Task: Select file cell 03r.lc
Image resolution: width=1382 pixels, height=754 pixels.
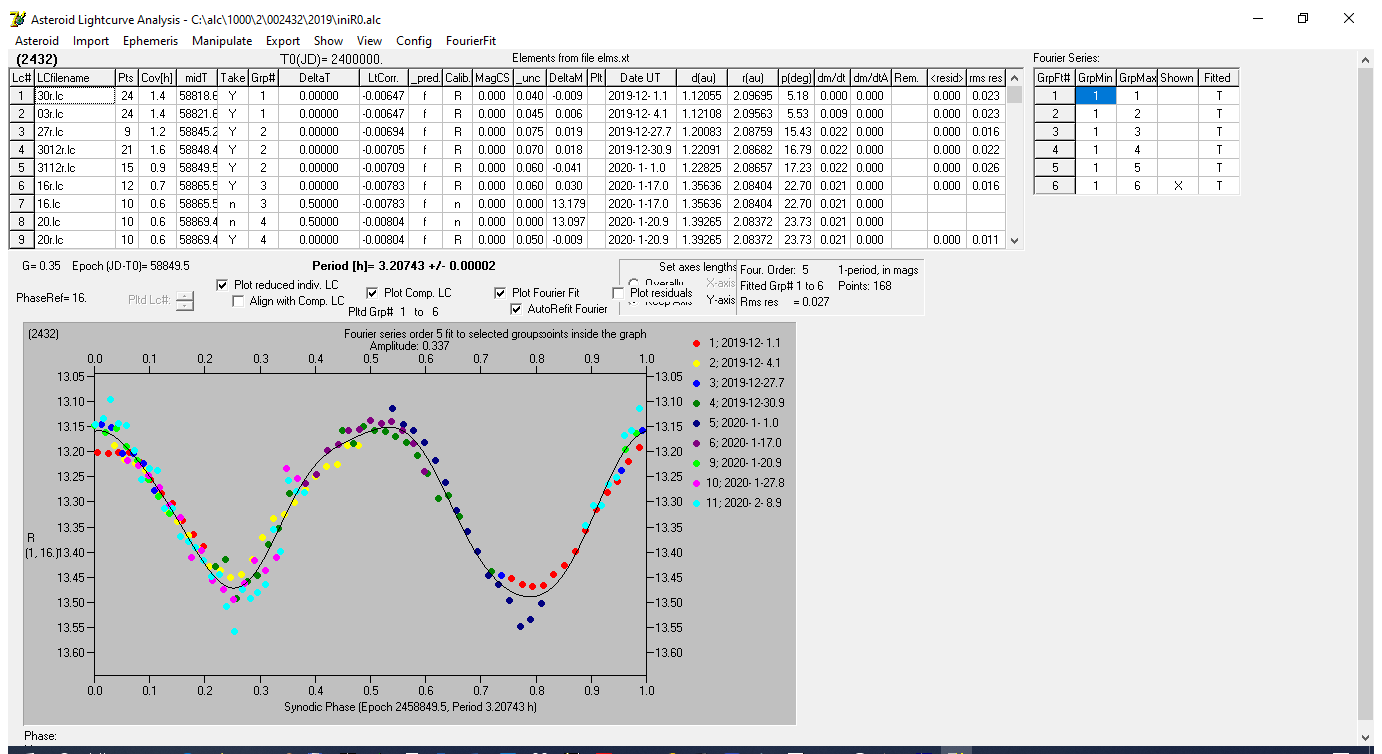Action: tap(73, 114)
